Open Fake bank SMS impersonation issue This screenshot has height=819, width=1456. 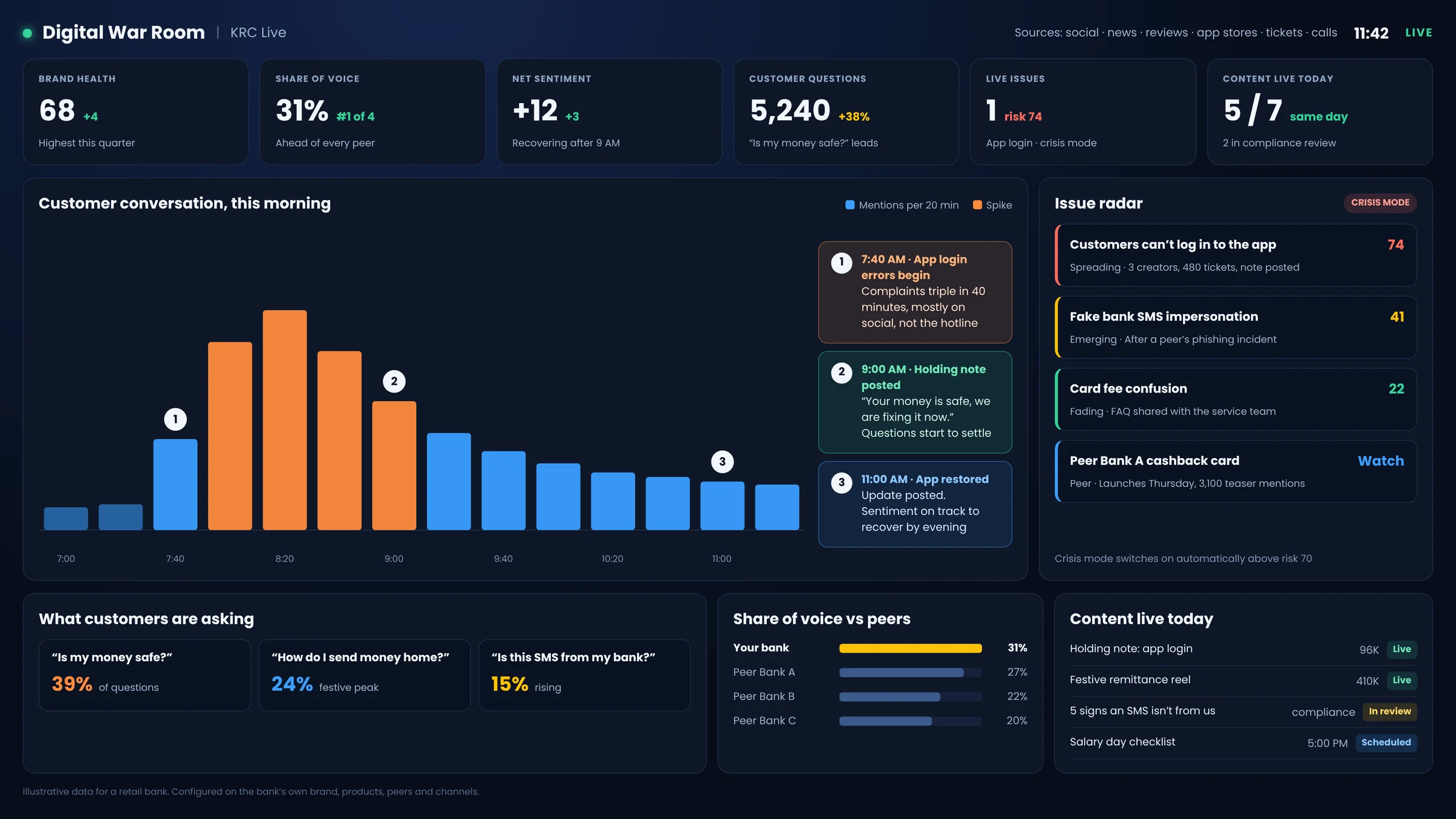pyautogui.click(x=1236, y=328)
